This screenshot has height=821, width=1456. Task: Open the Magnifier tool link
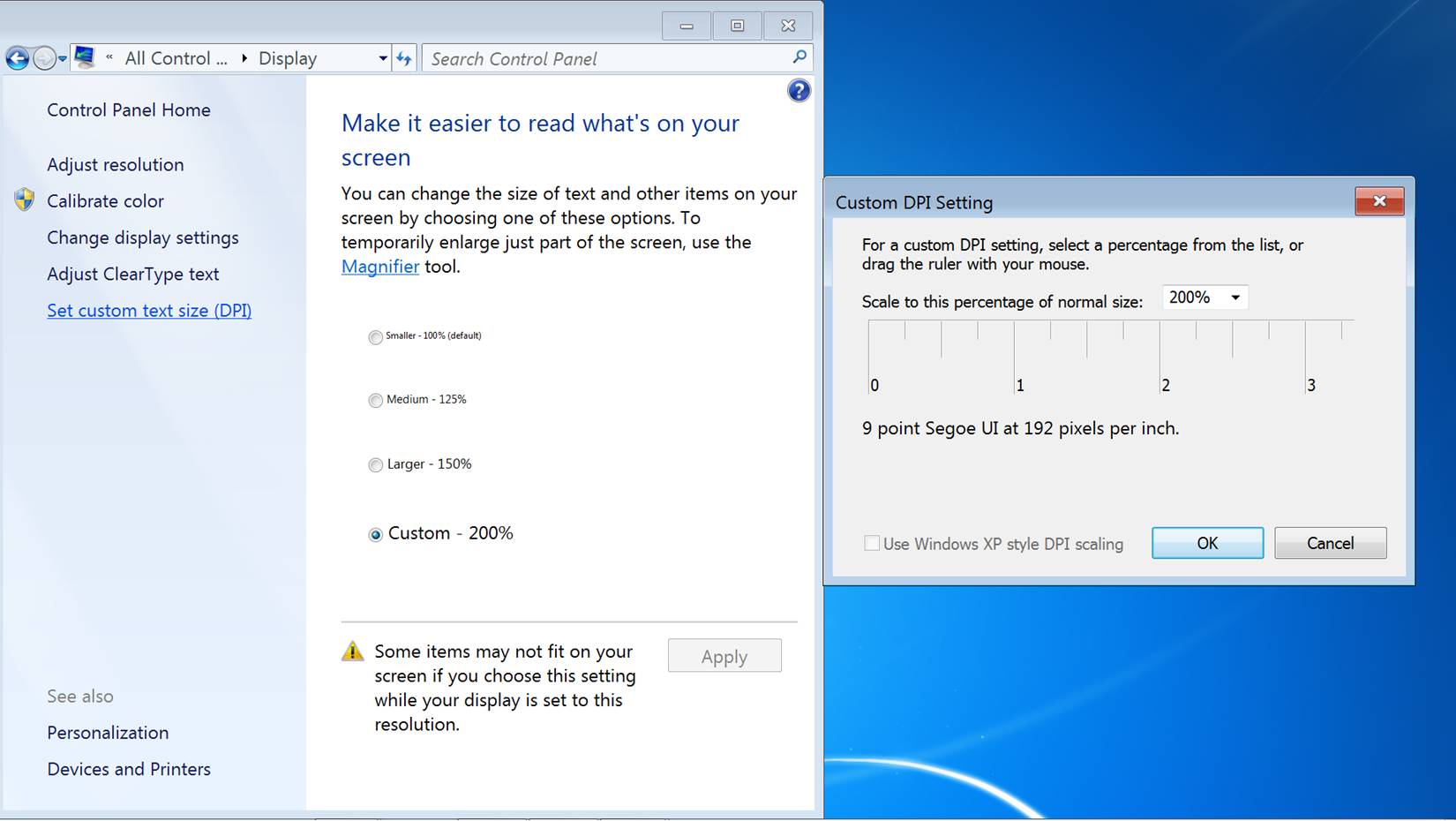(x=380, y=266)
